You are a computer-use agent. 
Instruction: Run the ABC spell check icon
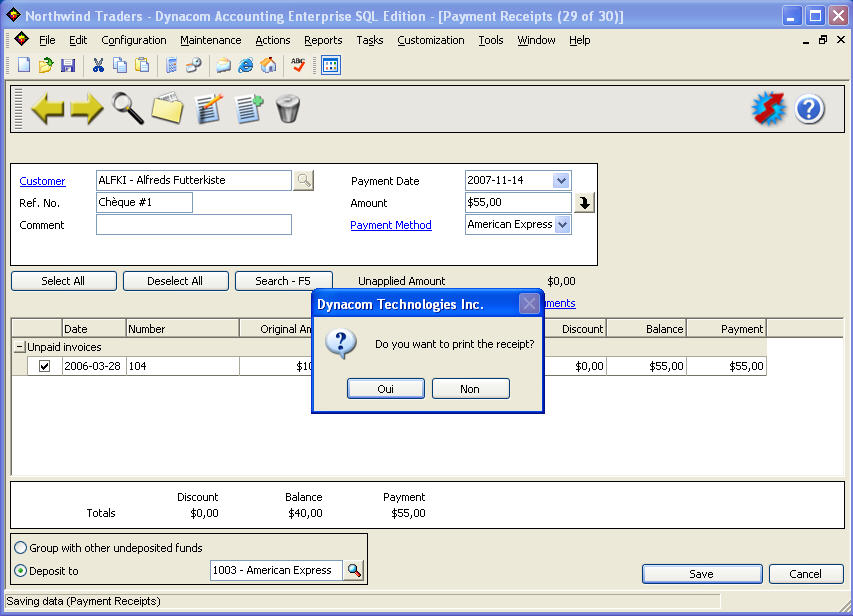pos(298,65)
